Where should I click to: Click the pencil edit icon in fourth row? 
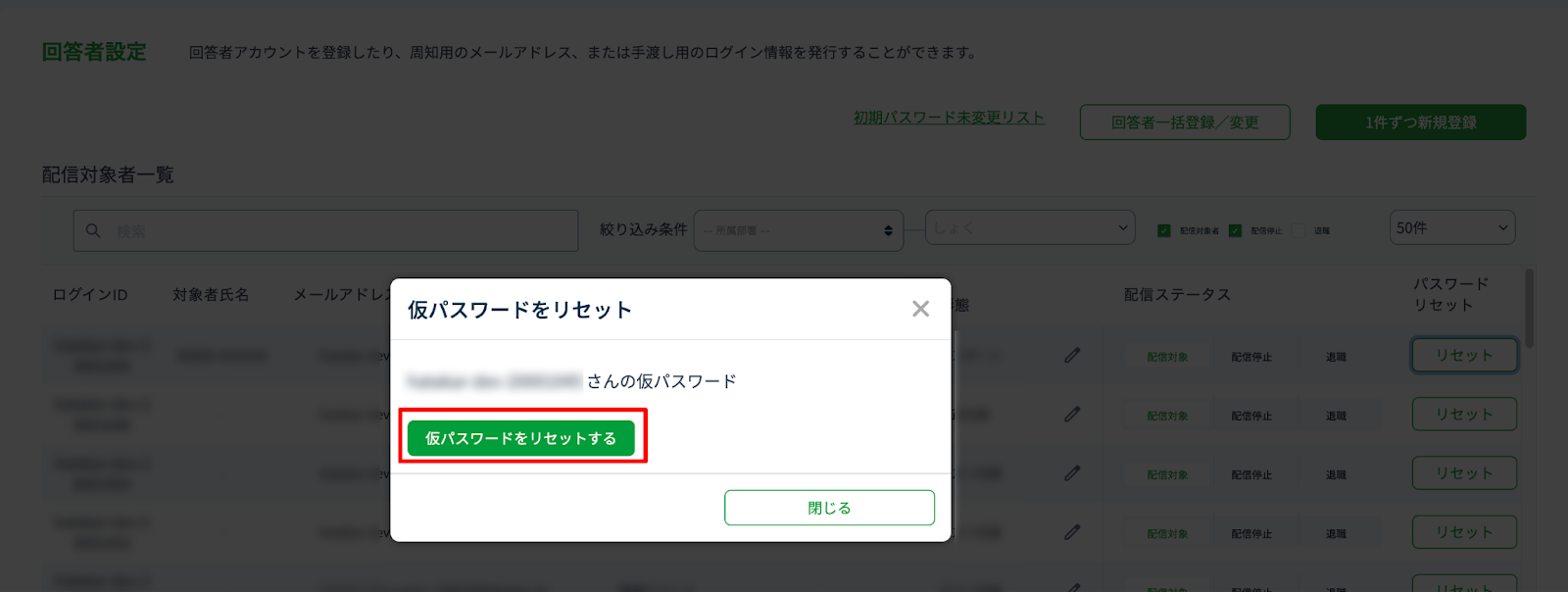[x=1072, y=531]
